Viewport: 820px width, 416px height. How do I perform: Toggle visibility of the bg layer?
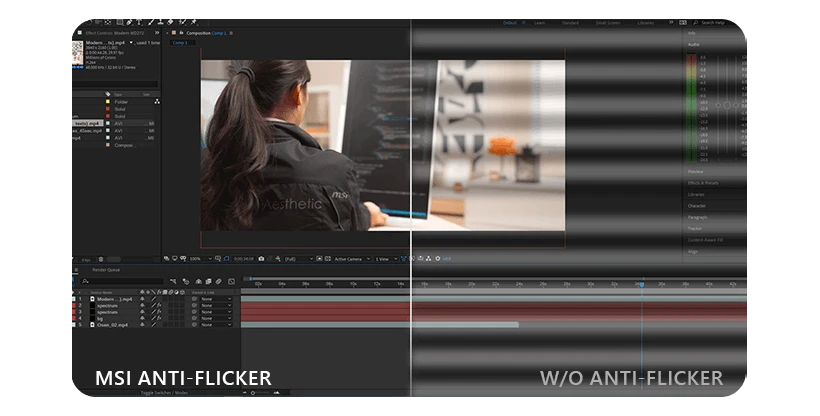[x=143, y=318]
